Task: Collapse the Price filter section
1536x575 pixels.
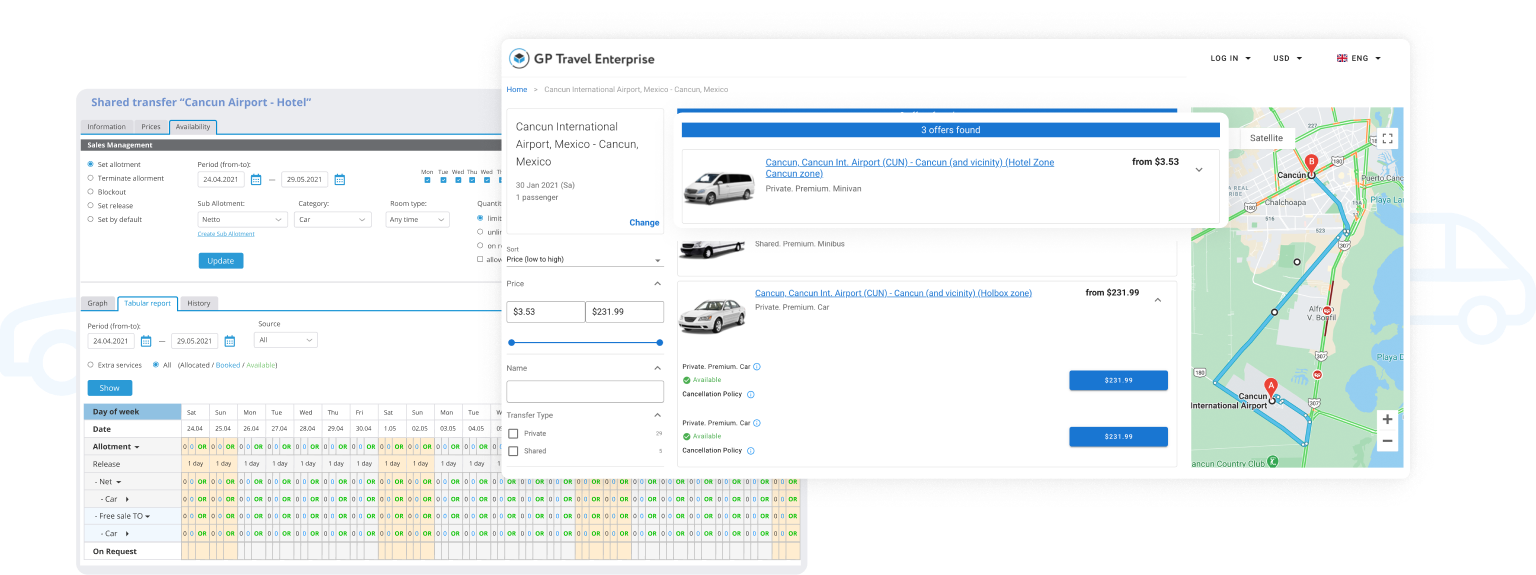Action: tap(657, 284)
